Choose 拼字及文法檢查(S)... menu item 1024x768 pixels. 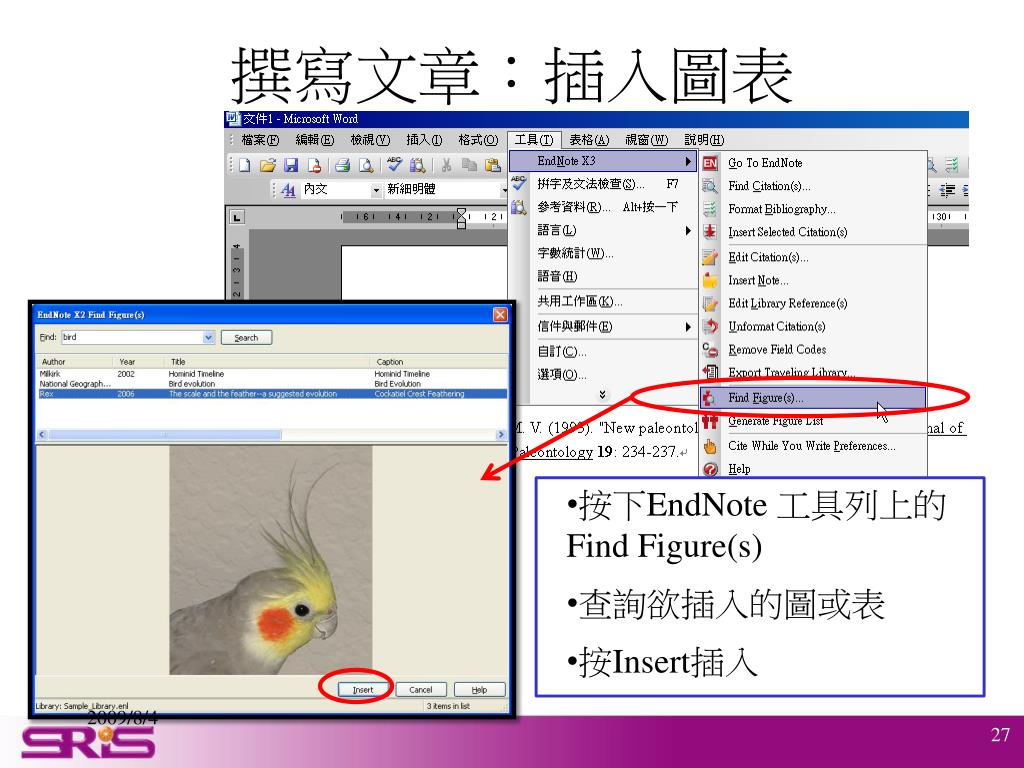[x=603, y=184]
